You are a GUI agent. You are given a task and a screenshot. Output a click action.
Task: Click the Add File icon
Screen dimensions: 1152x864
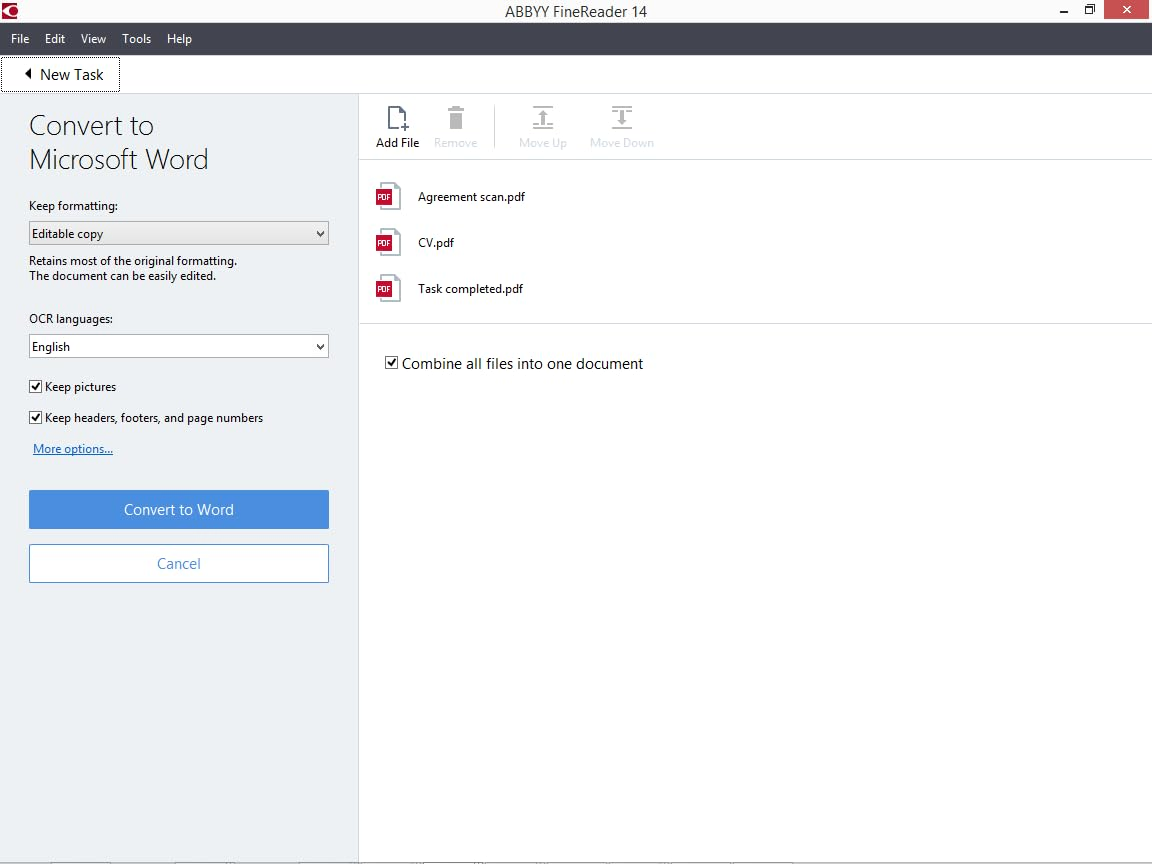397,119
